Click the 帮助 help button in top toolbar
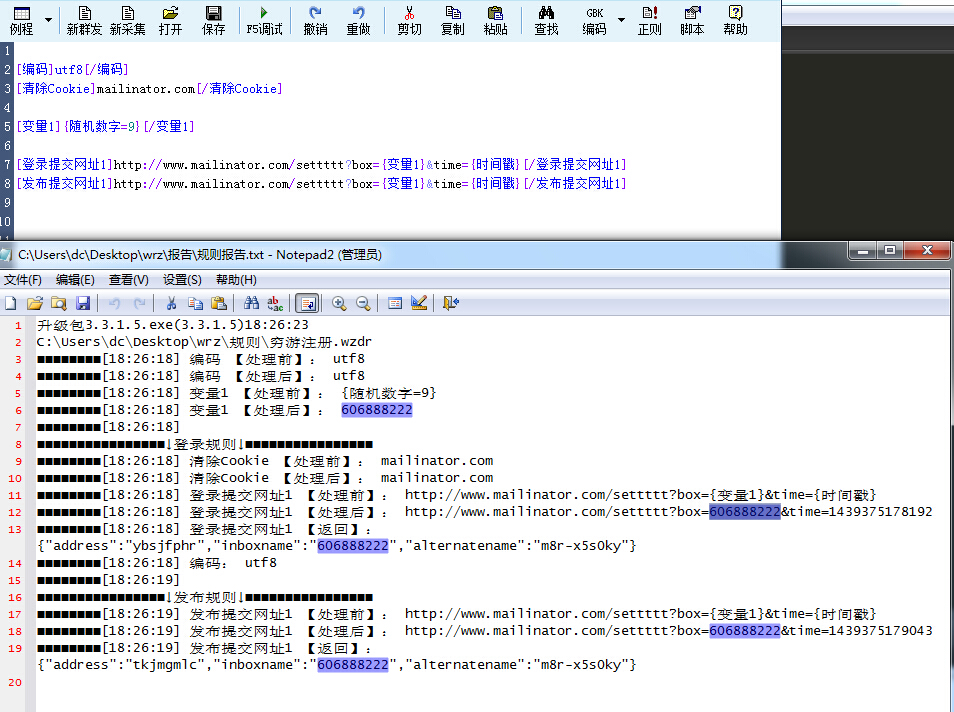954x712 pixels. pyautogui.click(x=735, y=20)
